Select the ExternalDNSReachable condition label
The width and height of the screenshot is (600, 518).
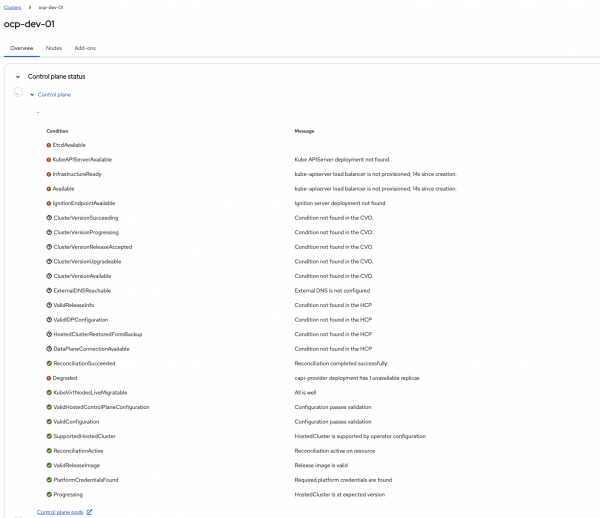(82, 291)
